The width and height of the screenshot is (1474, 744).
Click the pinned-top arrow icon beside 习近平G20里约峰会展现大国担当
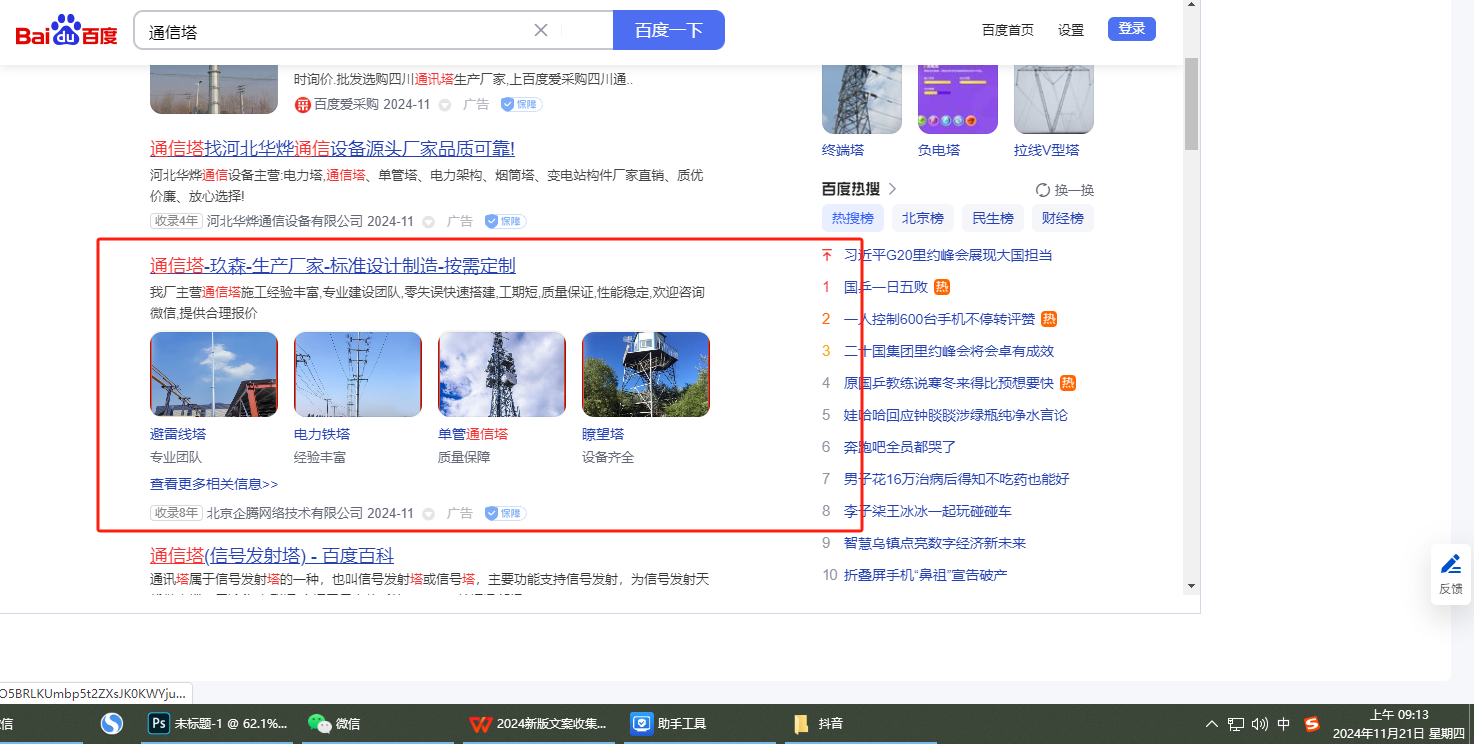point(826,255)
